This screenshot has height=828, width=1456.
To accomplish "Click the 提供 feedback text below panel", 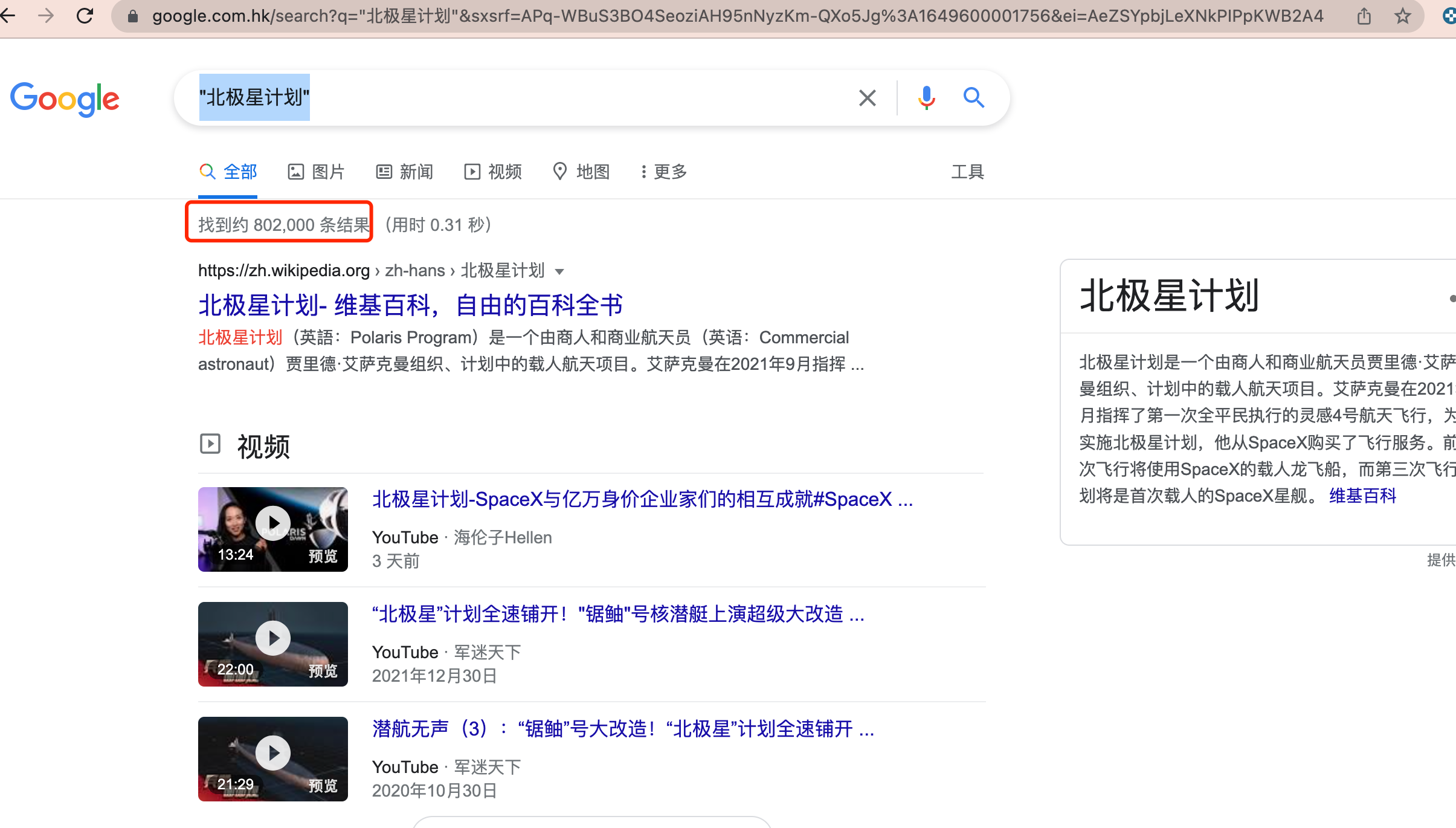I will pos(1441,560).
